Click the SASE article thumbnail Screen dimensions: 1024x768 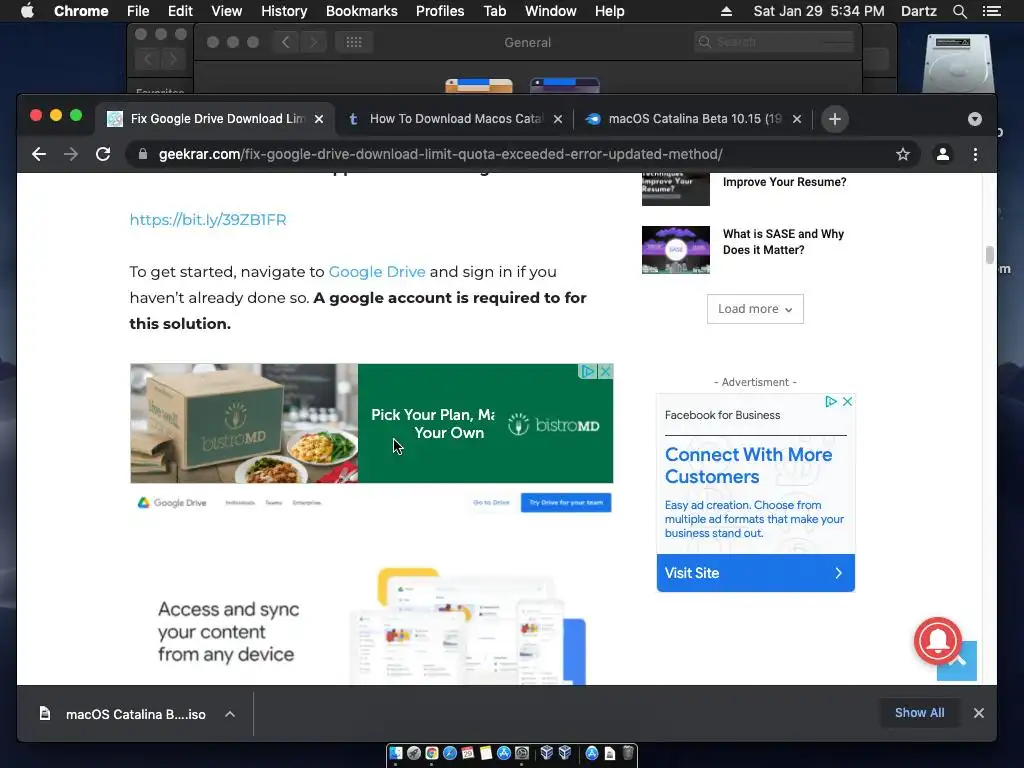675,249
